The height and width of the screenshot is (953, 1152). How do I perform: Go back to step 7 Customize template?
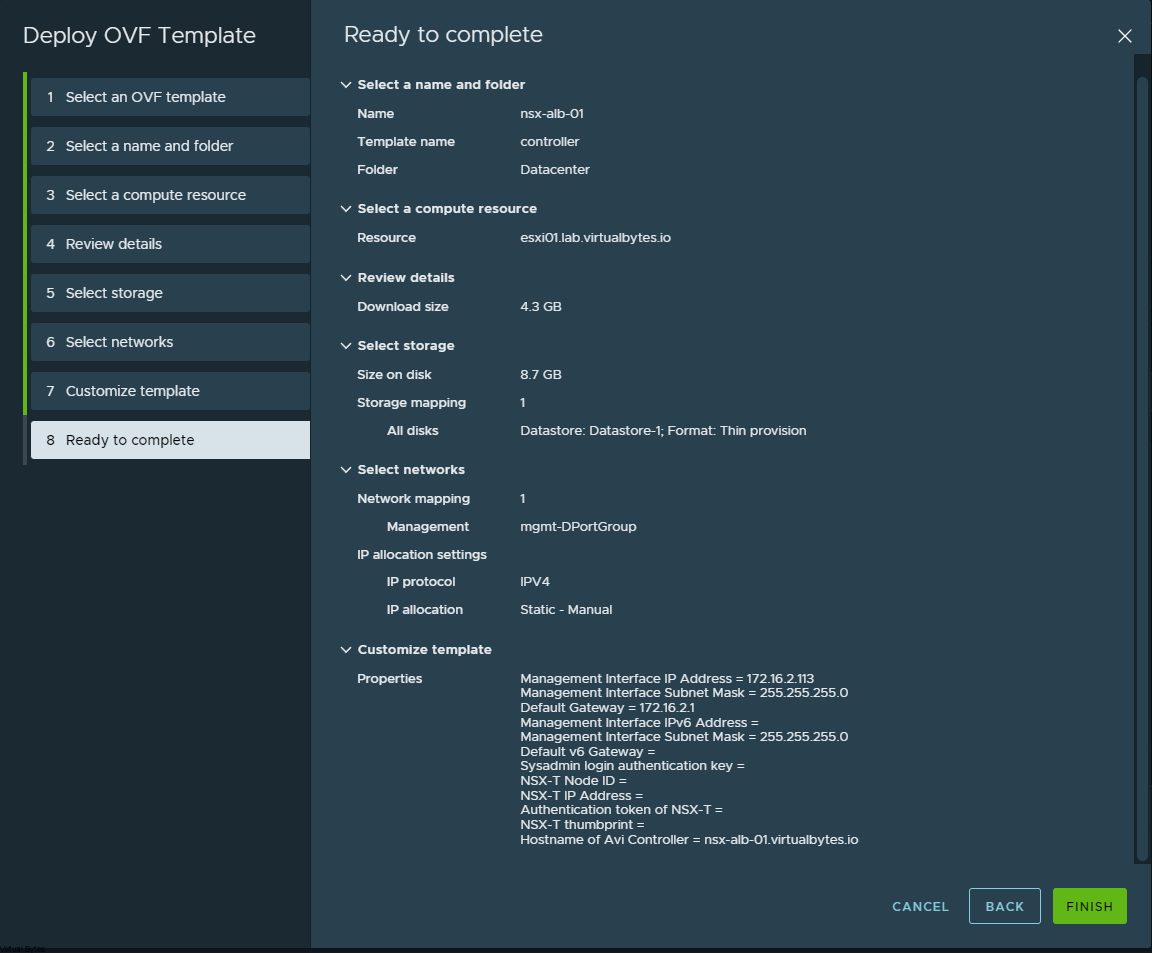click(170, 391)
